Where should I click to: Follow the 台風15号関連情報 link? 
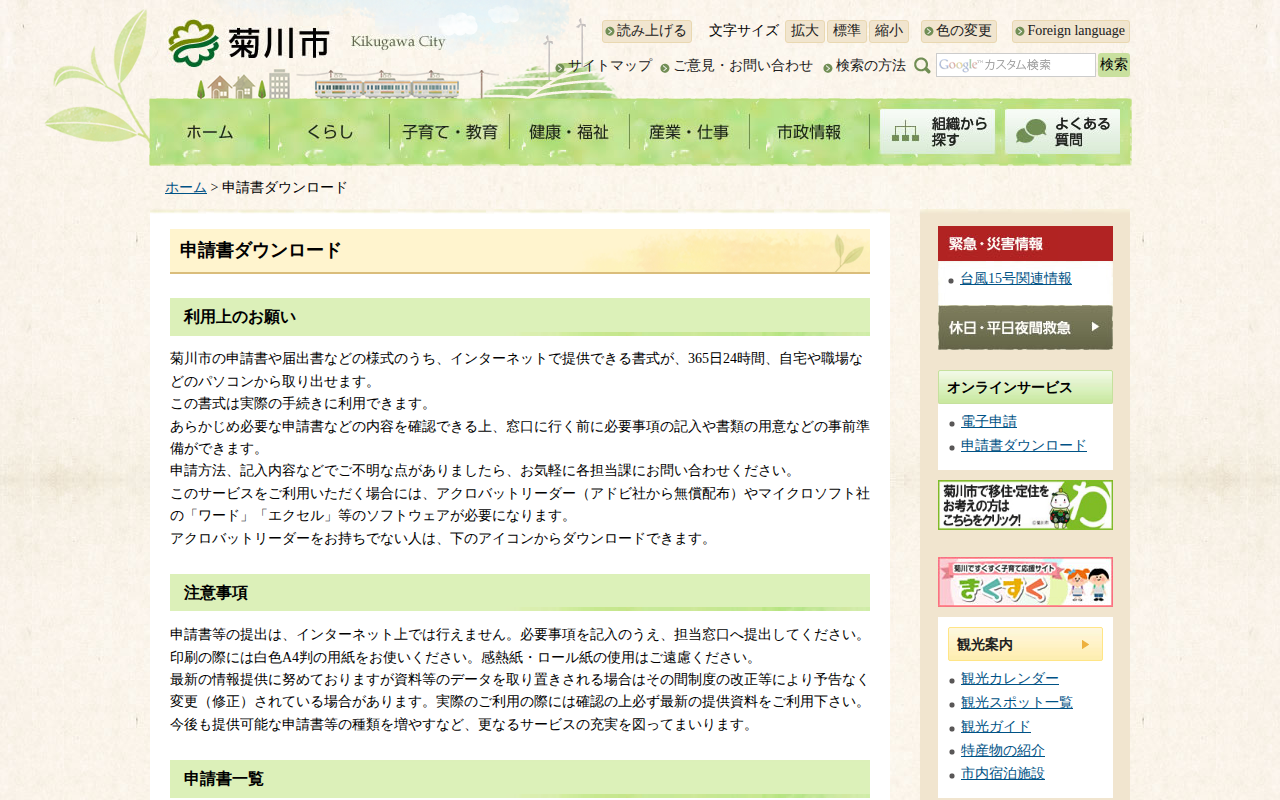[x=1016, y=279]
